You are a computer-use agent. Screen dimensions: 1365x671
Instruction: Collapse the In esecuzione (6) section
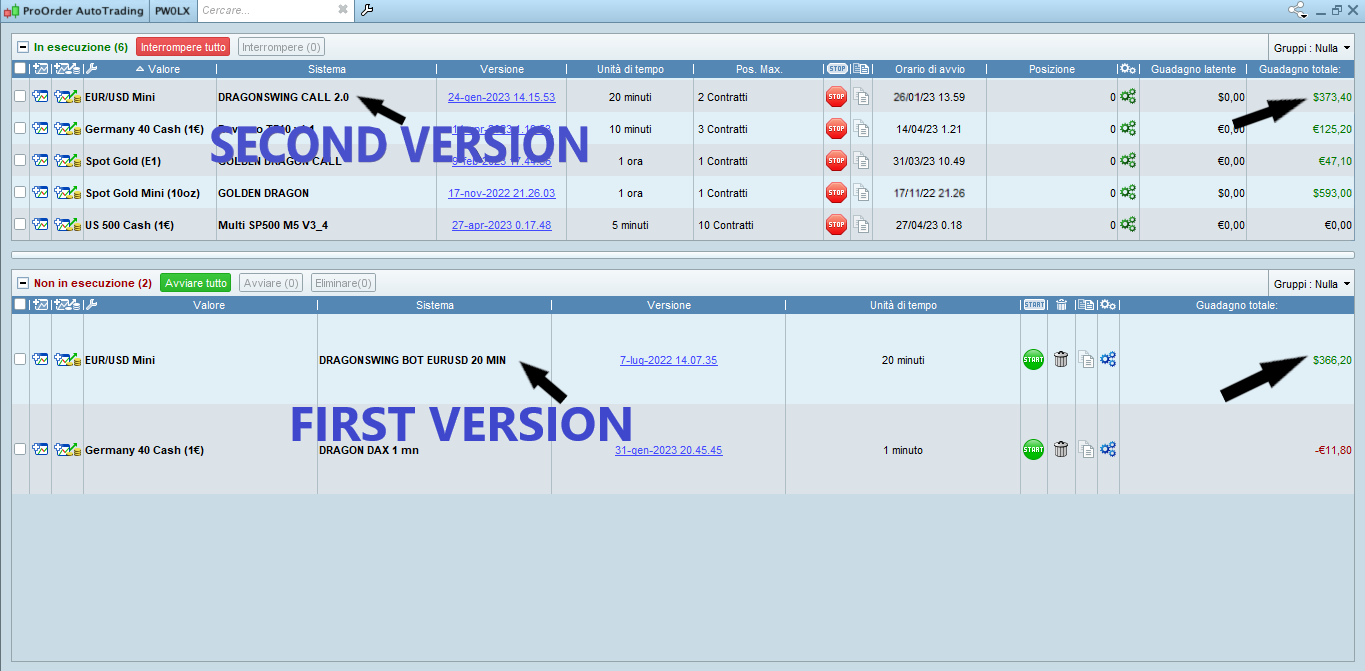(23, 47)
